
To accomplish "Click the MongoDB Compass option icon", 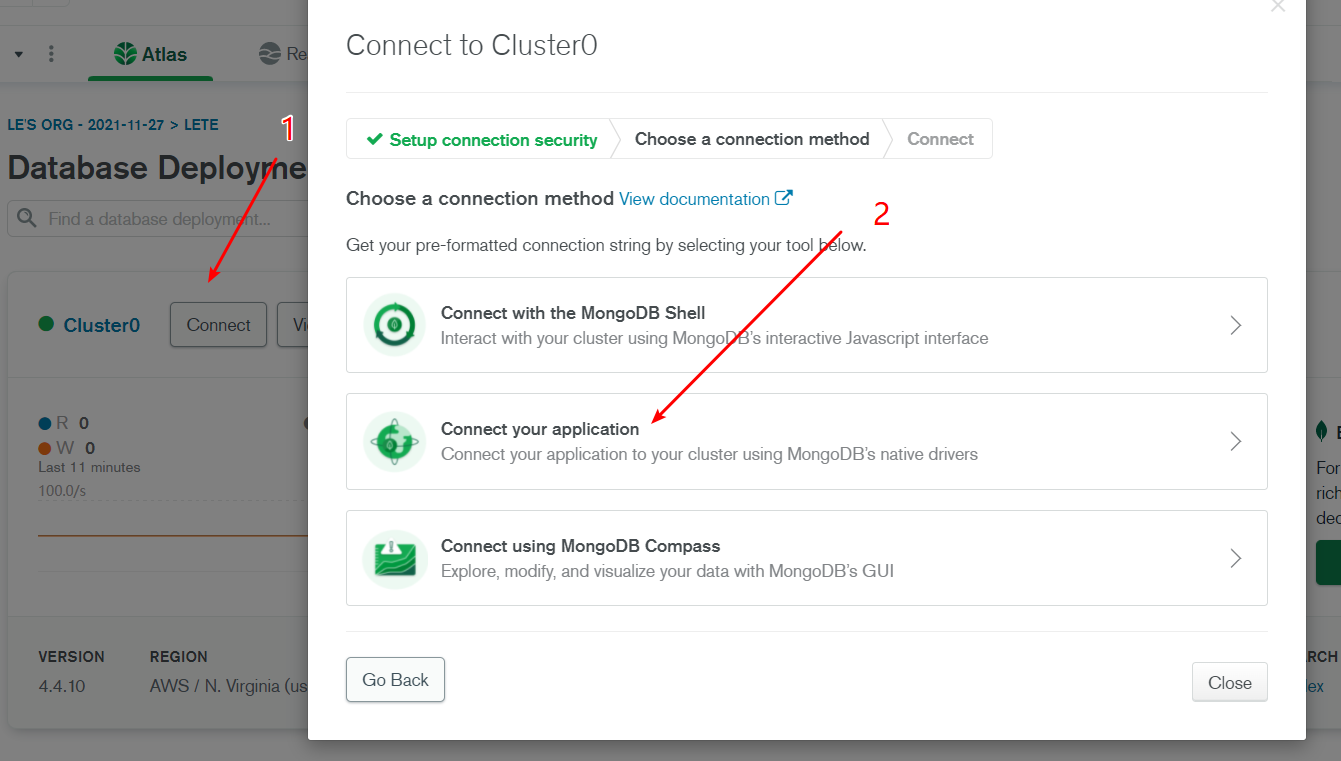I will 395,558.
